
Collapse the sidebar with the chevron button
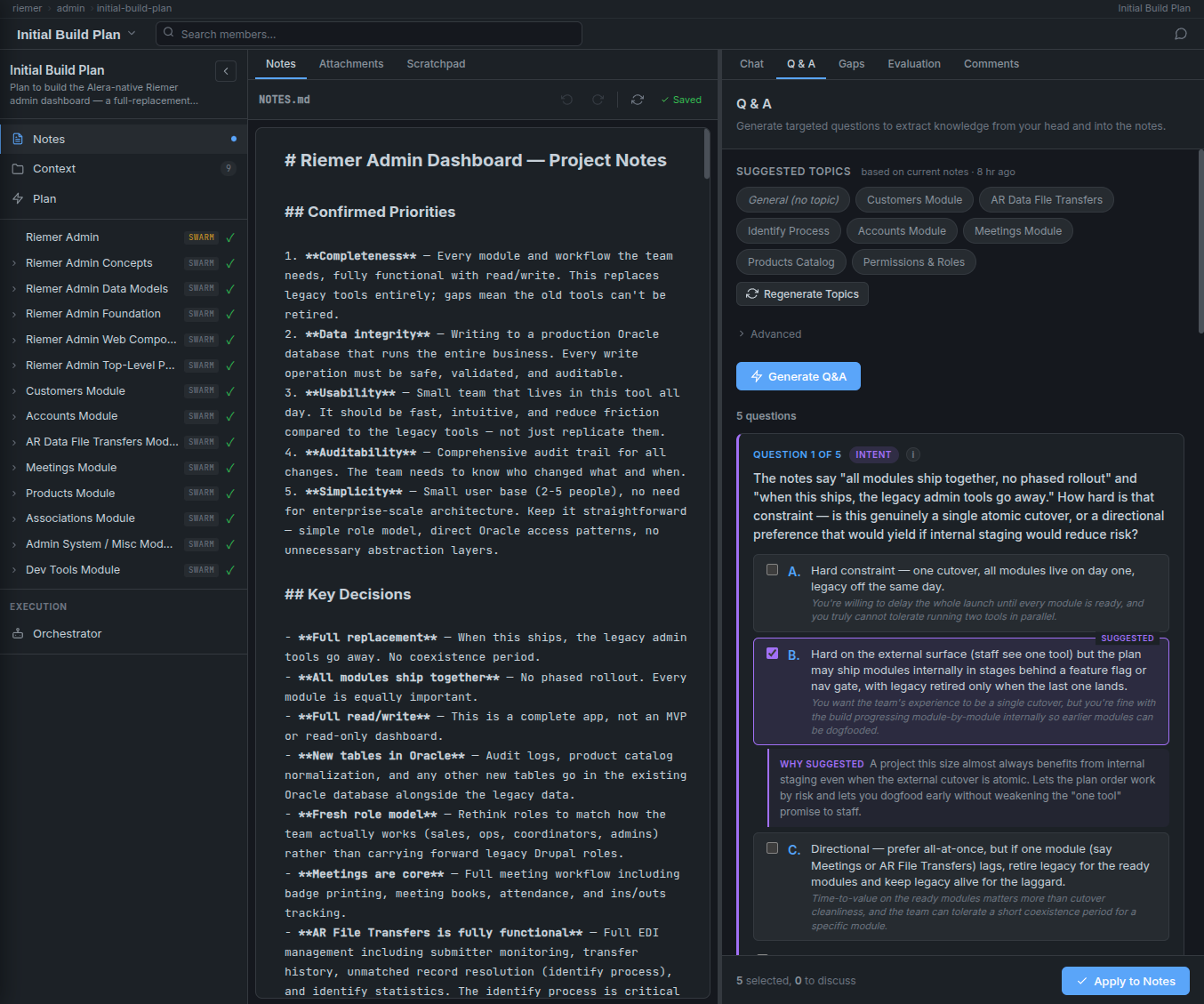point(226,71)
